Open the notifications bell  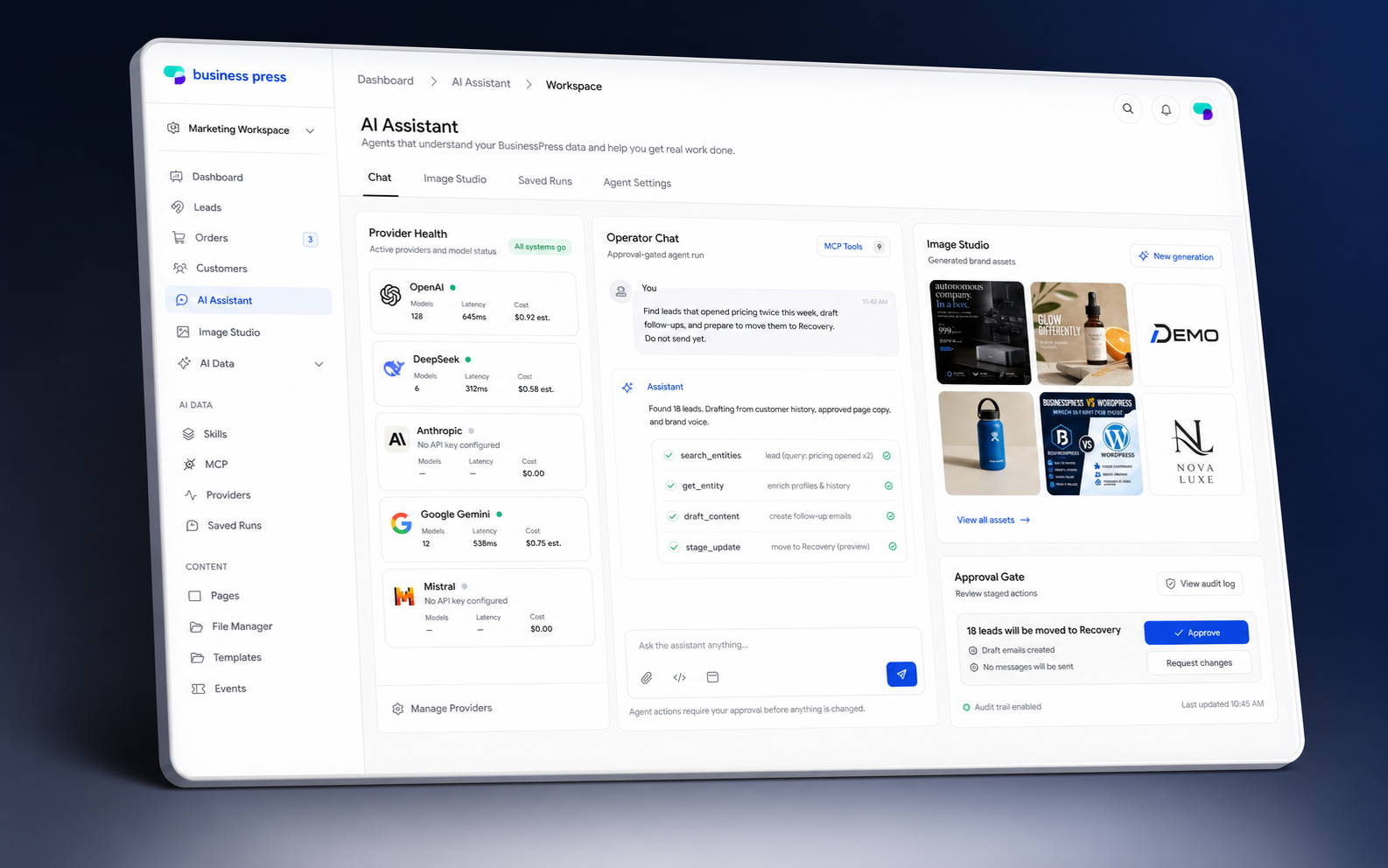pos(1166,110)
